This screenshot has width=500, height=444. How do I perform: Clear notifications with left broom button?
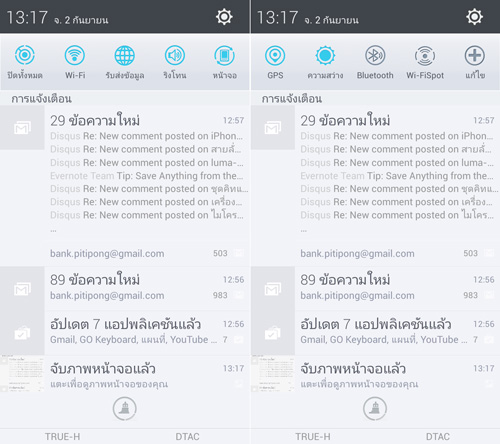[125, 408]
